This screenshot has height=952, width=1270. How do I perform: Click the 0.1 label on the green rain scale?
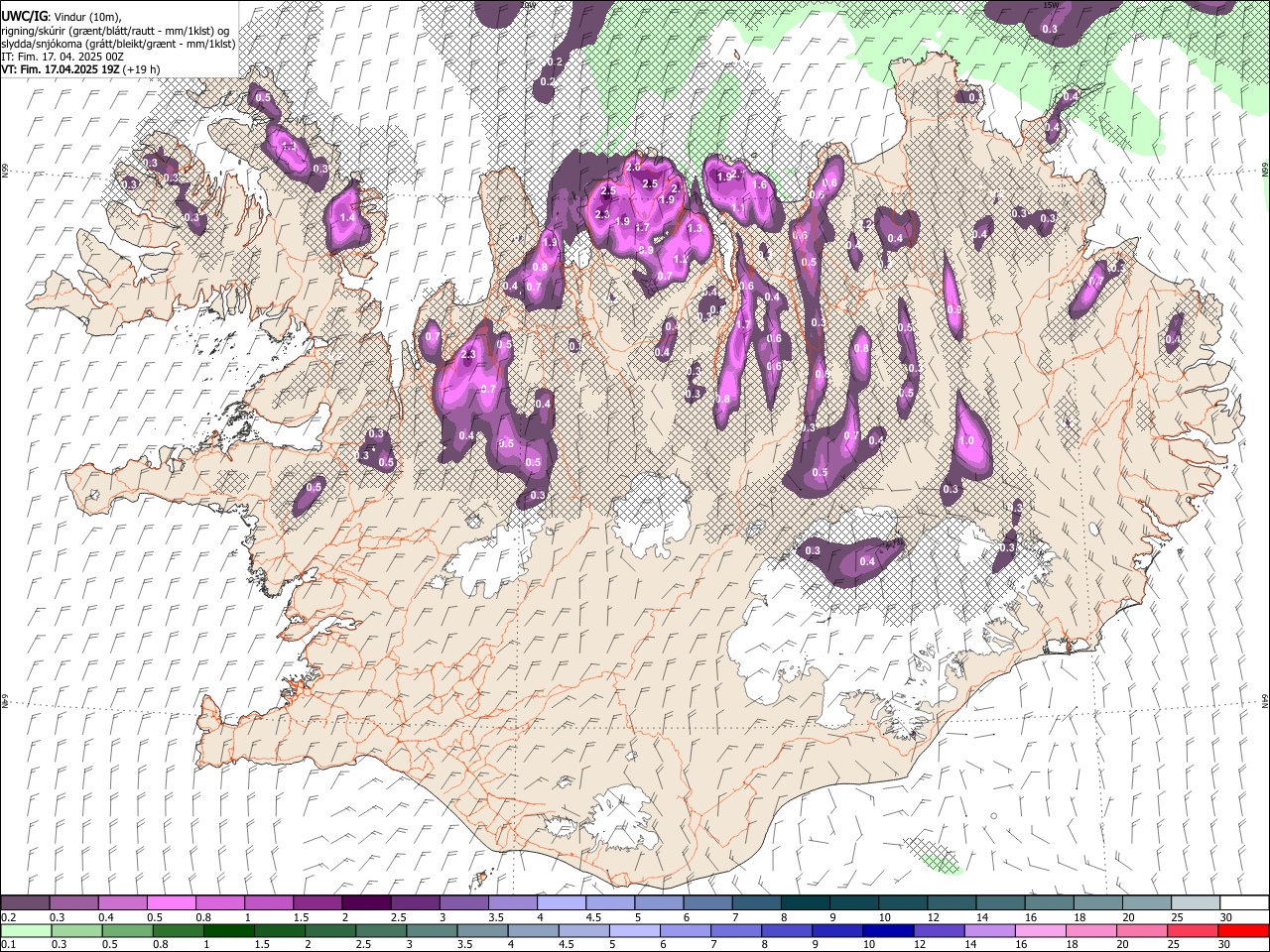8,944
